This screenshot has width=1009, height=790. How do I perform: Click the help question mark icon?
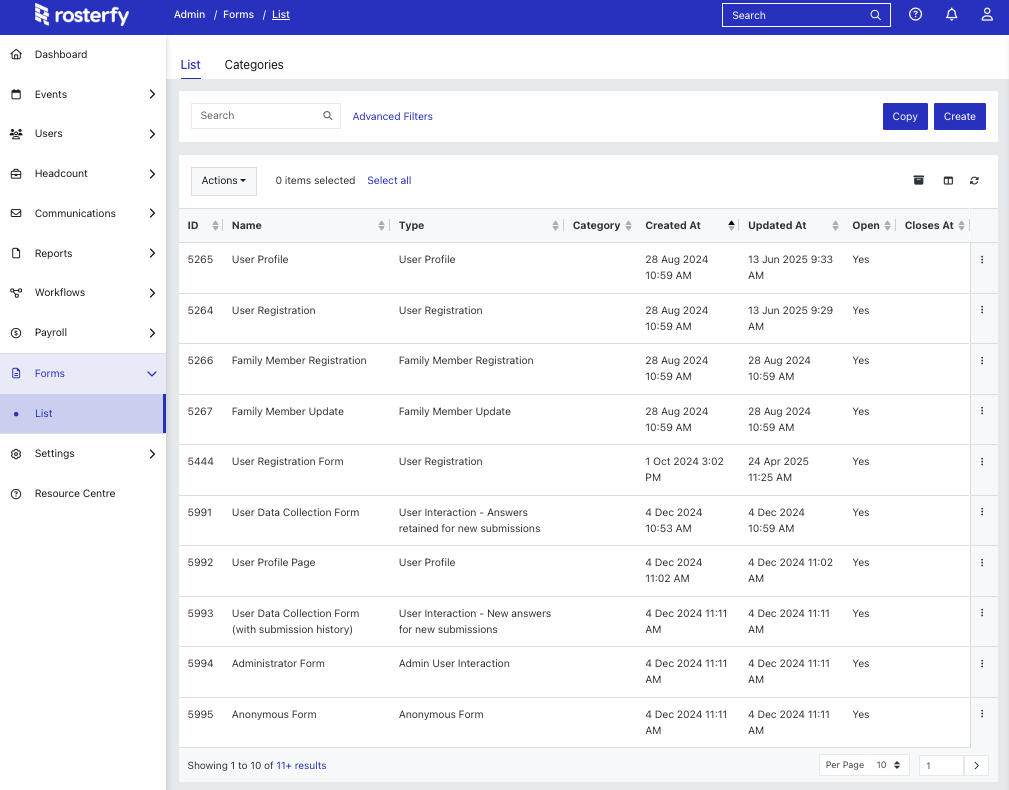[916, 14]
